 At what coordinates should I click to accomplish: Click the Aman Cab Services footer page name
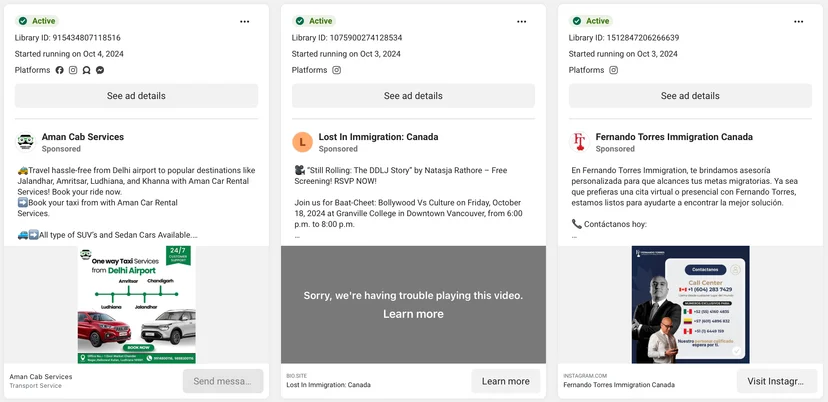tap(41, 377)
